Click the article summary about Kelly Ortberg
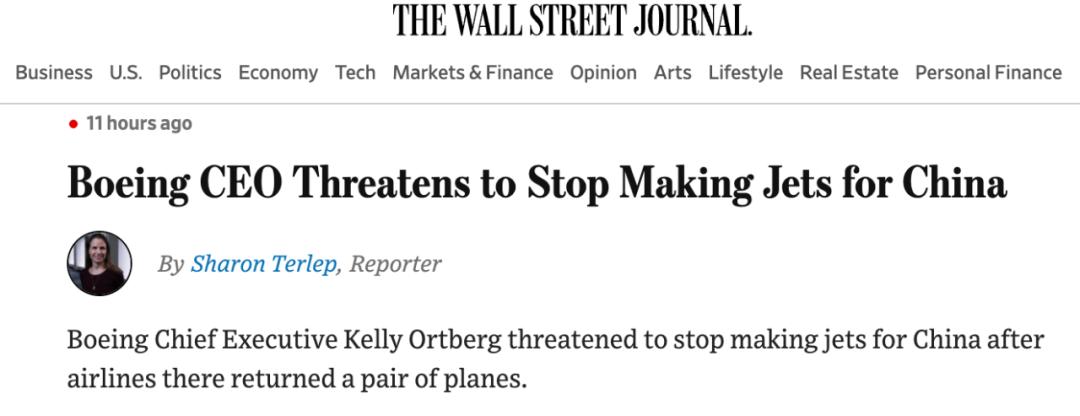 click(555, 341)
